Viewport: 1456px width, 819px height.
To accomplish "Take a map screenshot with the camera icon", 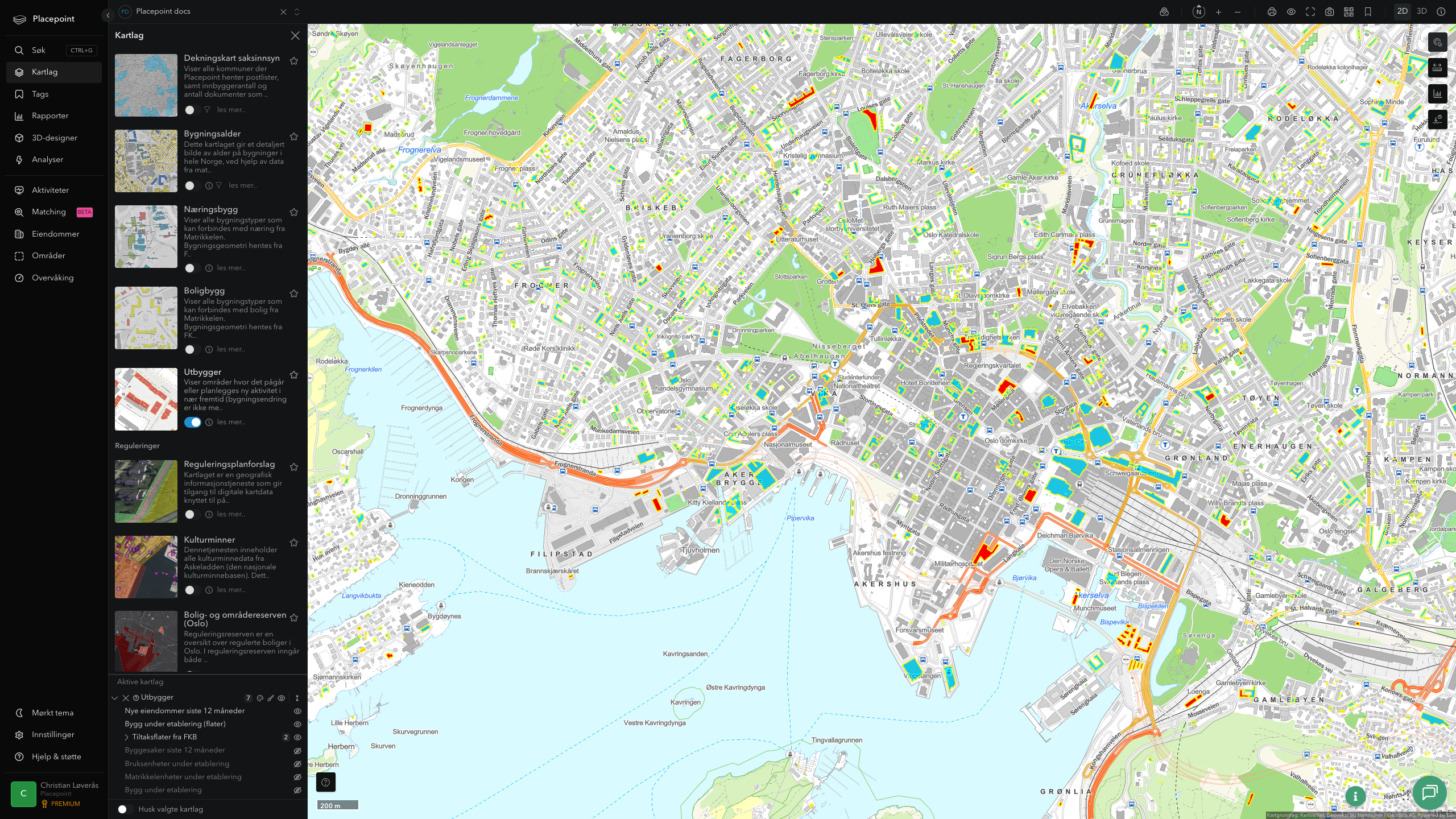I will 1330,12.
